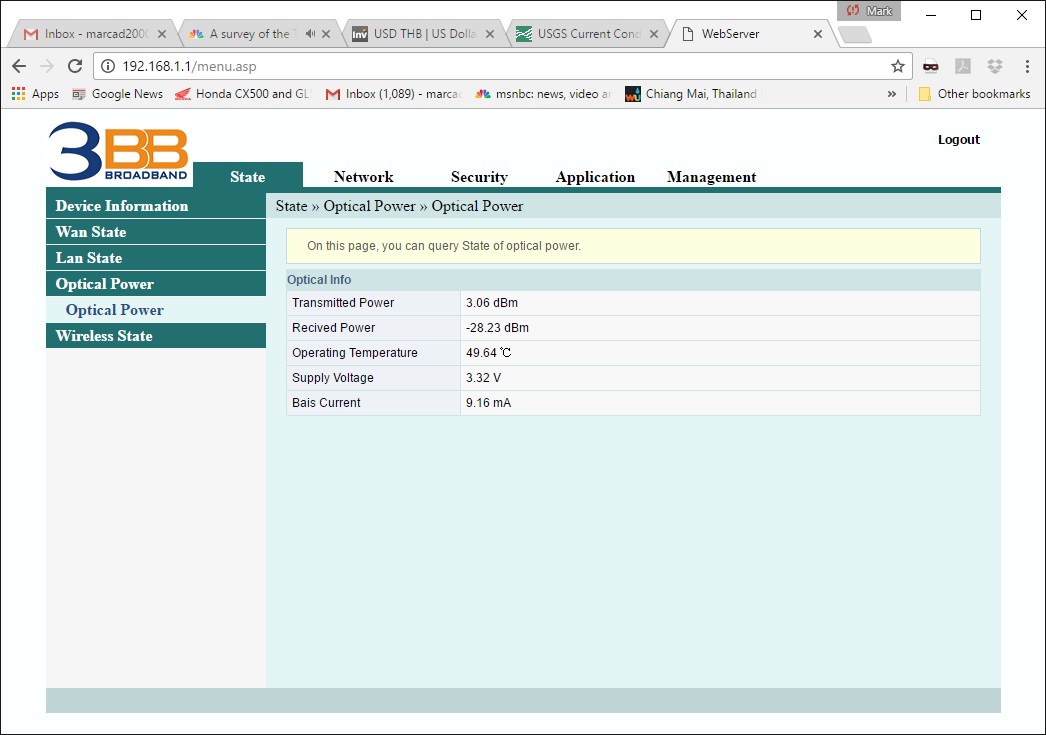Click the Recived Power value -28.23 dBm
The height and width of the screenshot is (735, 1046).
(x=497, y=327)
